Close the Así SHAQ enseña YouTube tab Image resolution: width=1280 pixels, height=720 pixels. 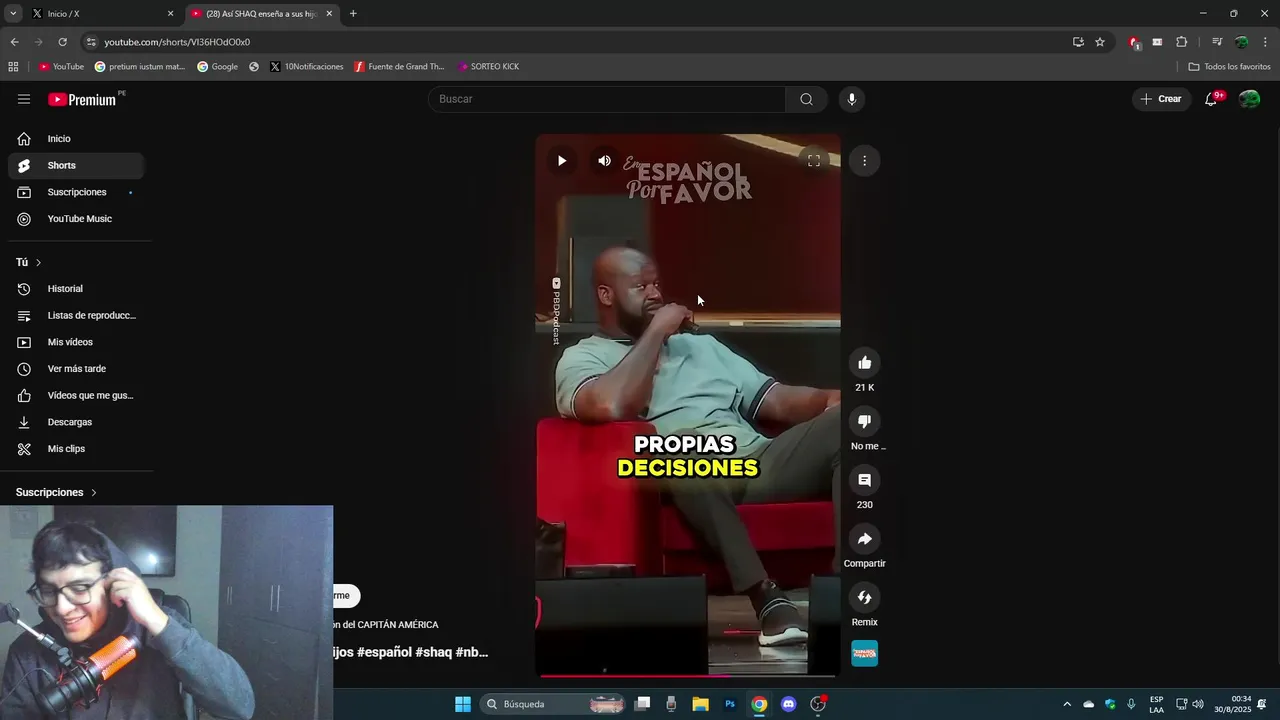[x=329, y=14]
